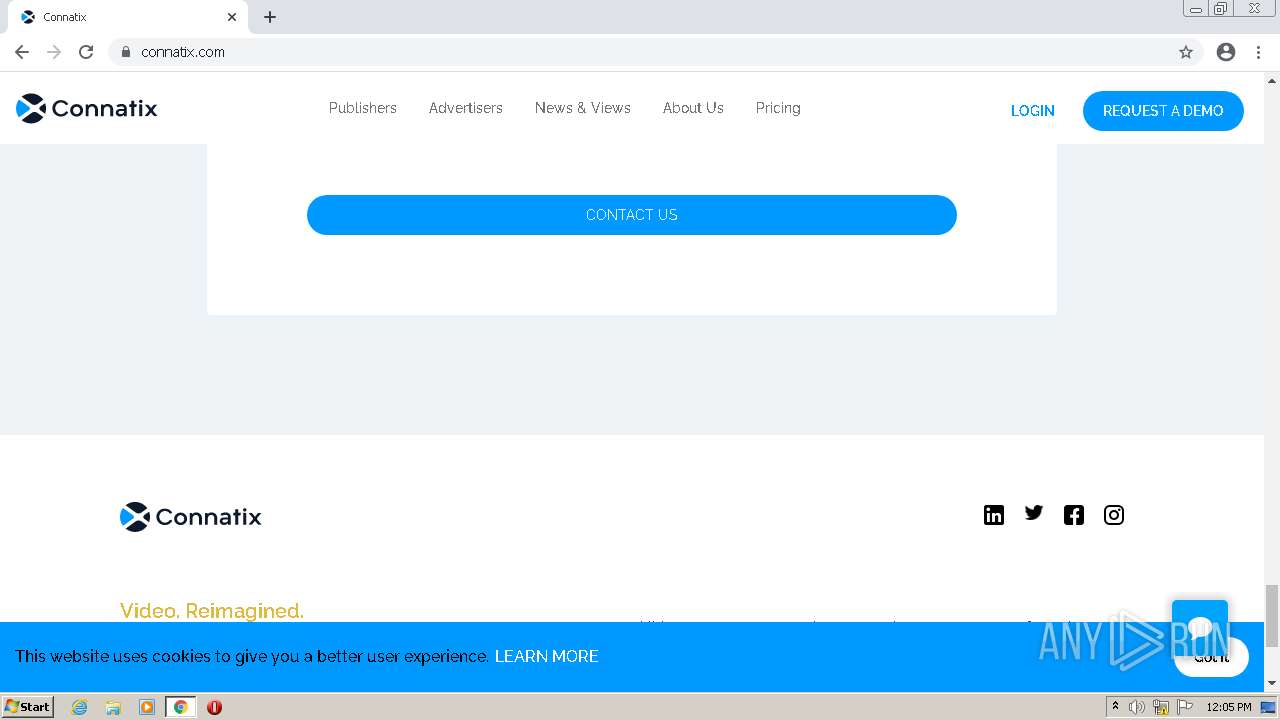Open the News & Views menu
The image size is (1280, 720).
click(x=583, y=108)
